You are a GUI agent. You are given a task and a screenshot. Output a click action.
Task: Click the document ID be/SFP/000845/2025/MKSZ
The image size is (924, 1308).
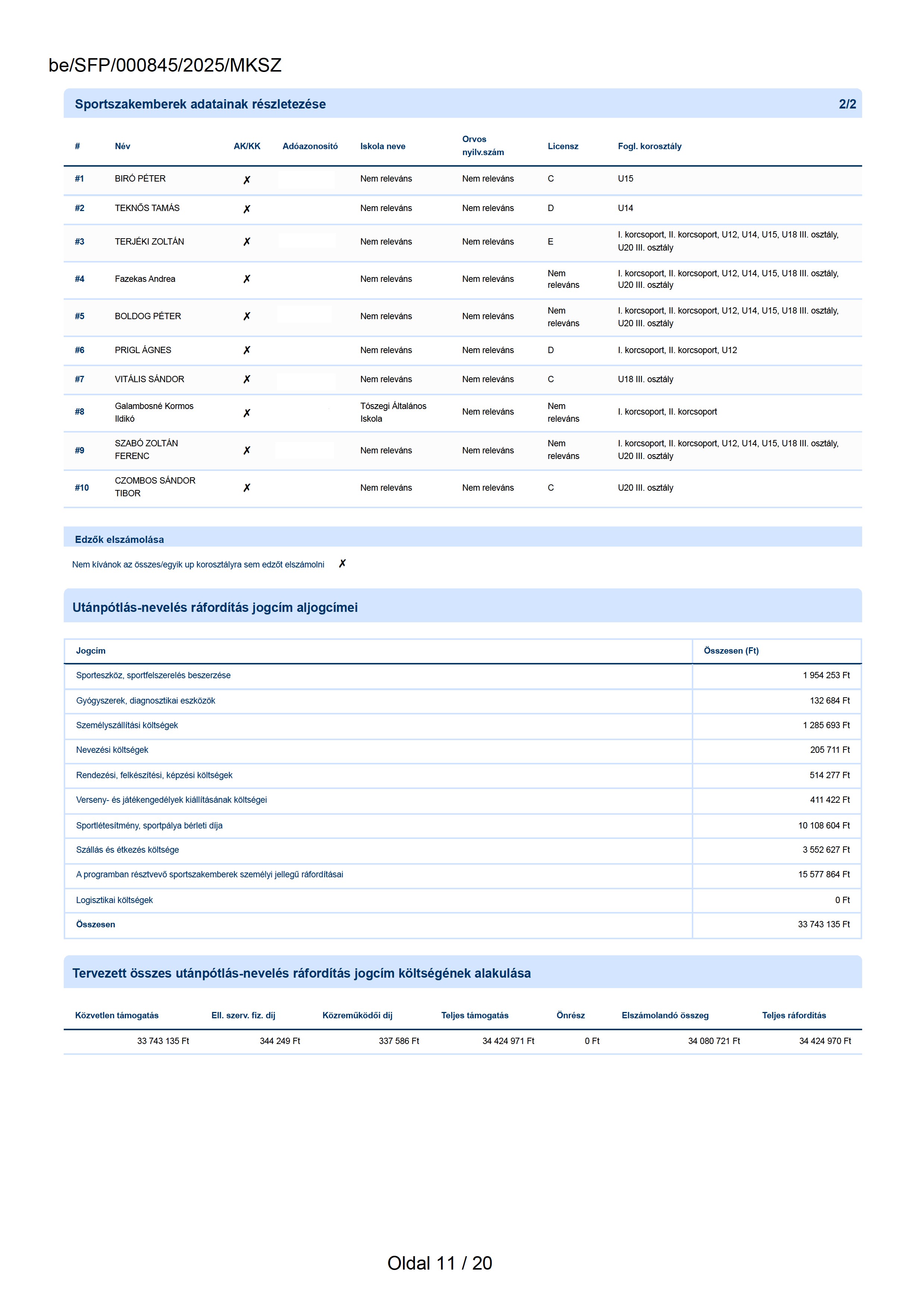[x=165, y=66]
